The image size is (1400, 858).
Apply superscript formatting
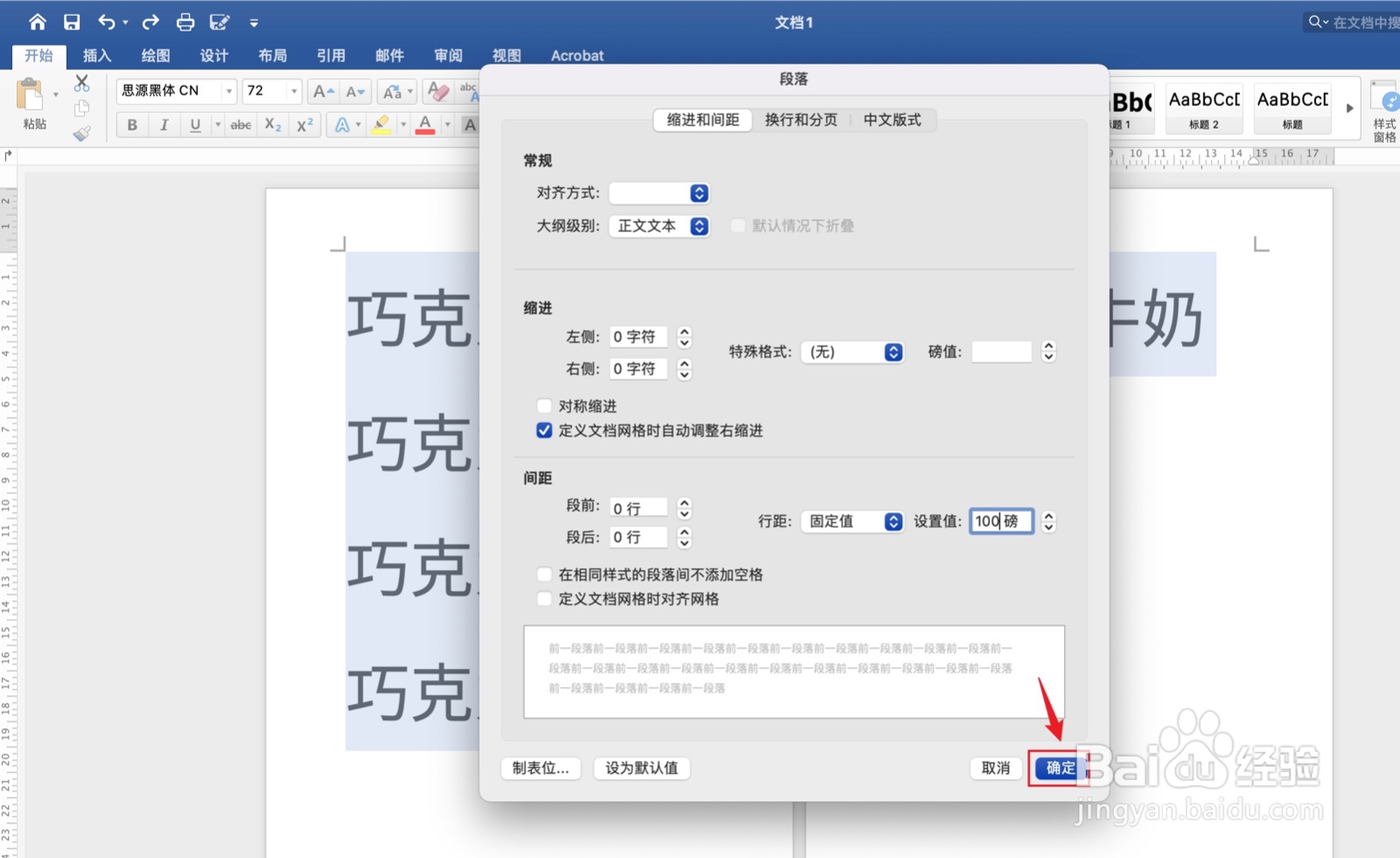click(303, 124)
